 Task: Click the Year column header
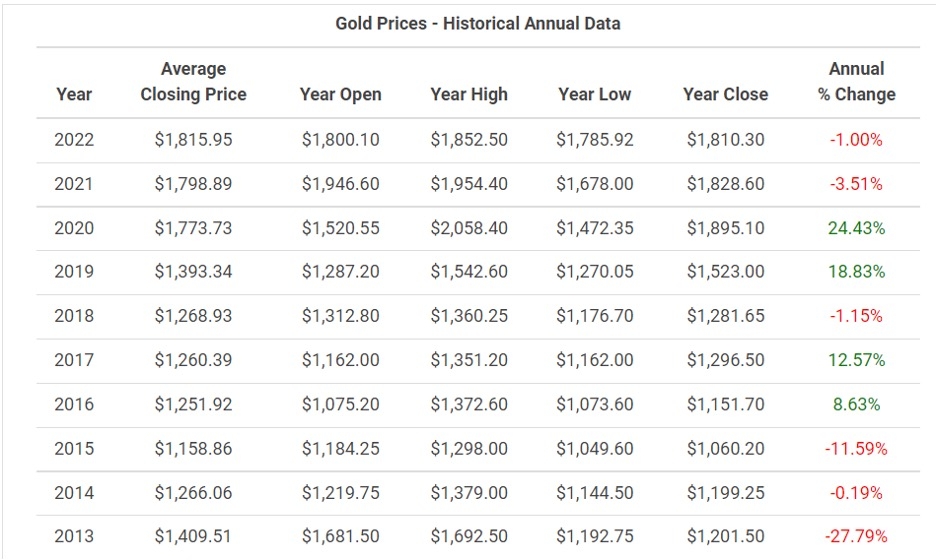74,94
